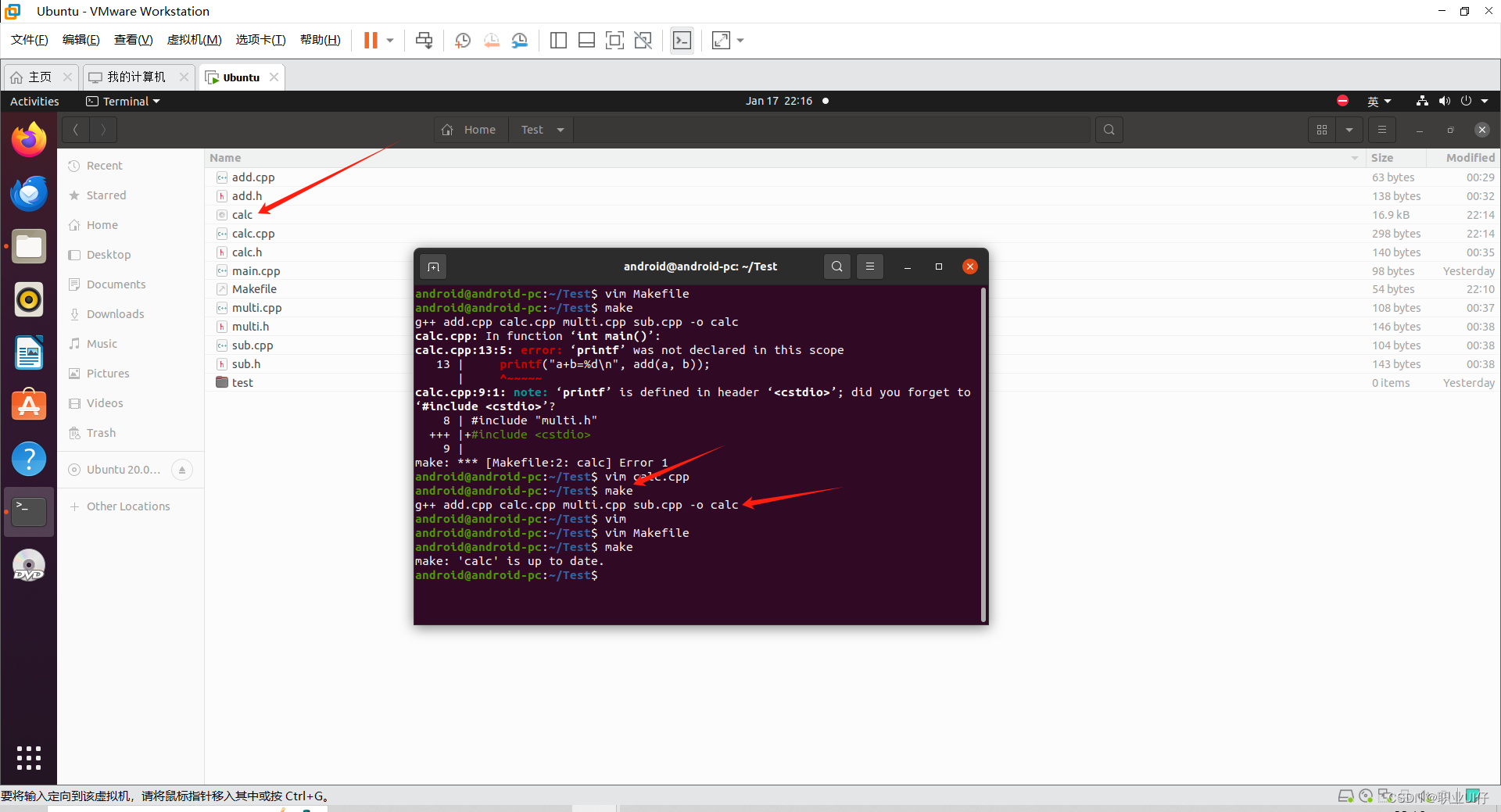
Task: Toggle VMware thumbnail bar view icon
Action: click(x=586, y=40)
